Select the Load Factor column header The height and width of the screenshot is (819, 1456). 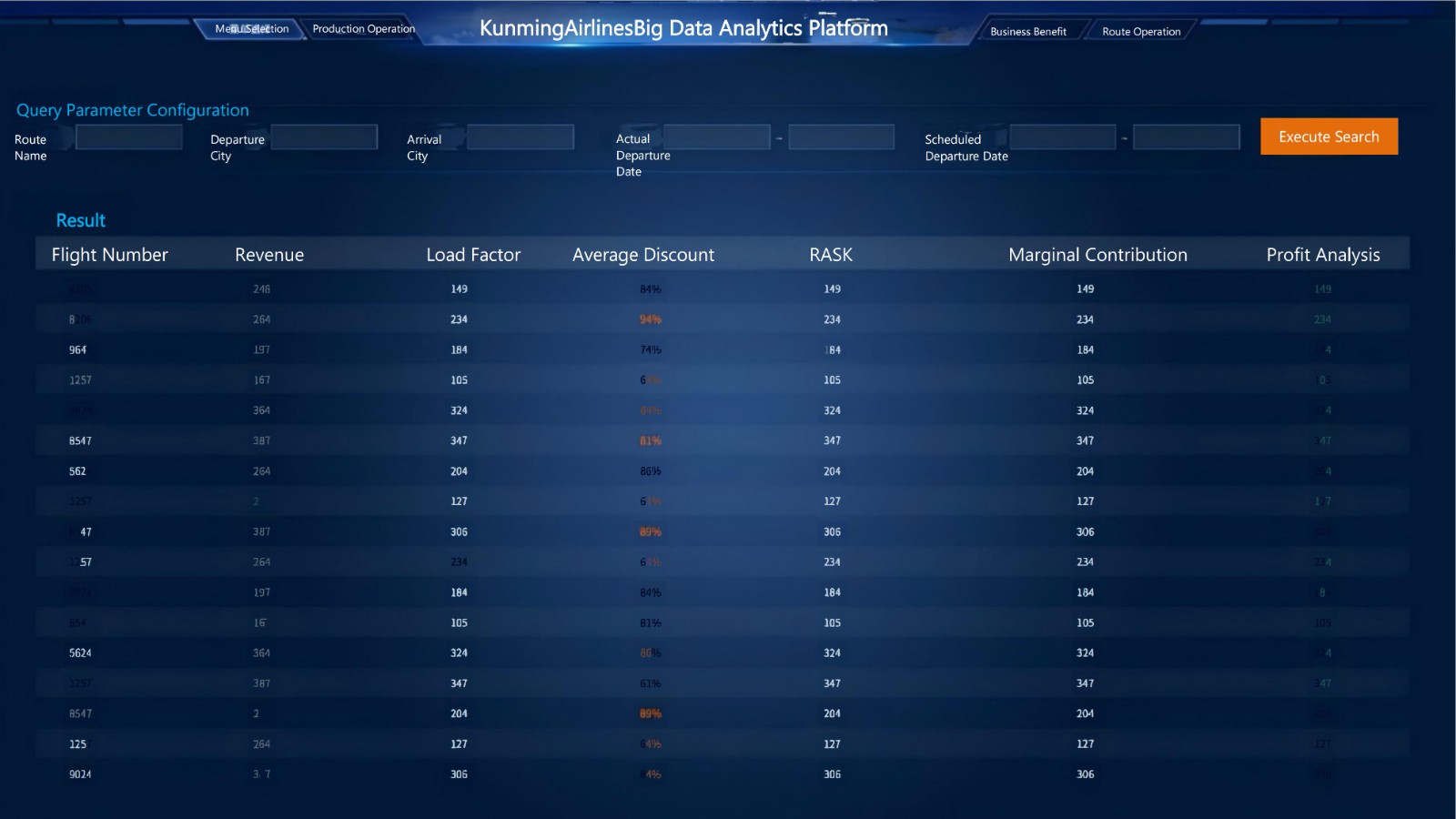[x=473, y=255]
